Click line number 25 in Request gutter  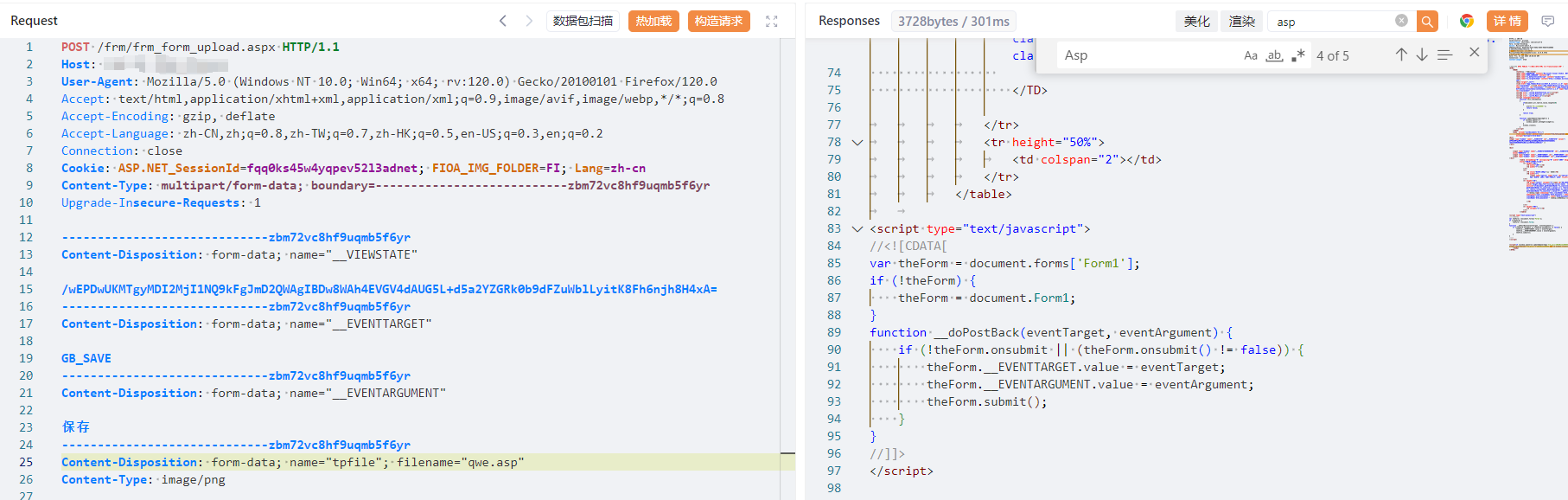point(26,463)
